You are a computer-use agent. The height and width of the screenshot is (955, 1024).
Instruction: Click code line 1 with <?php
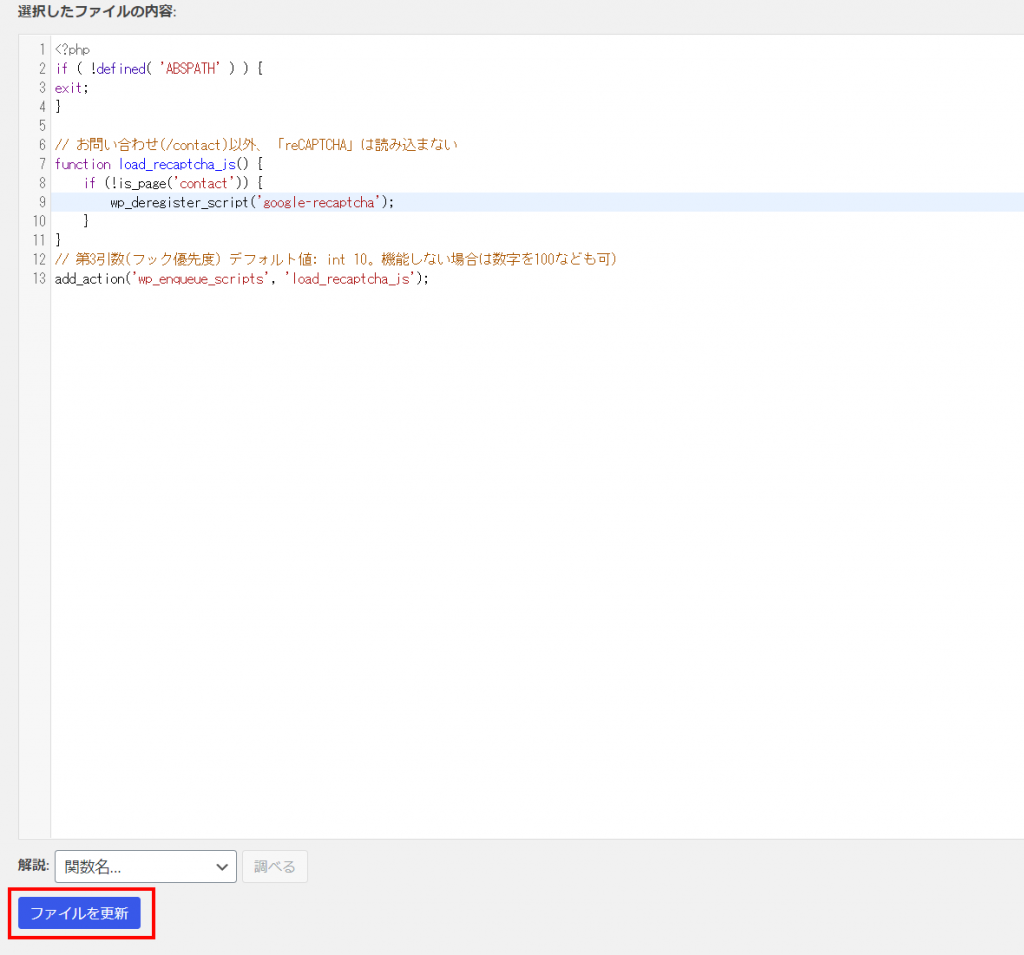(72, 50)
